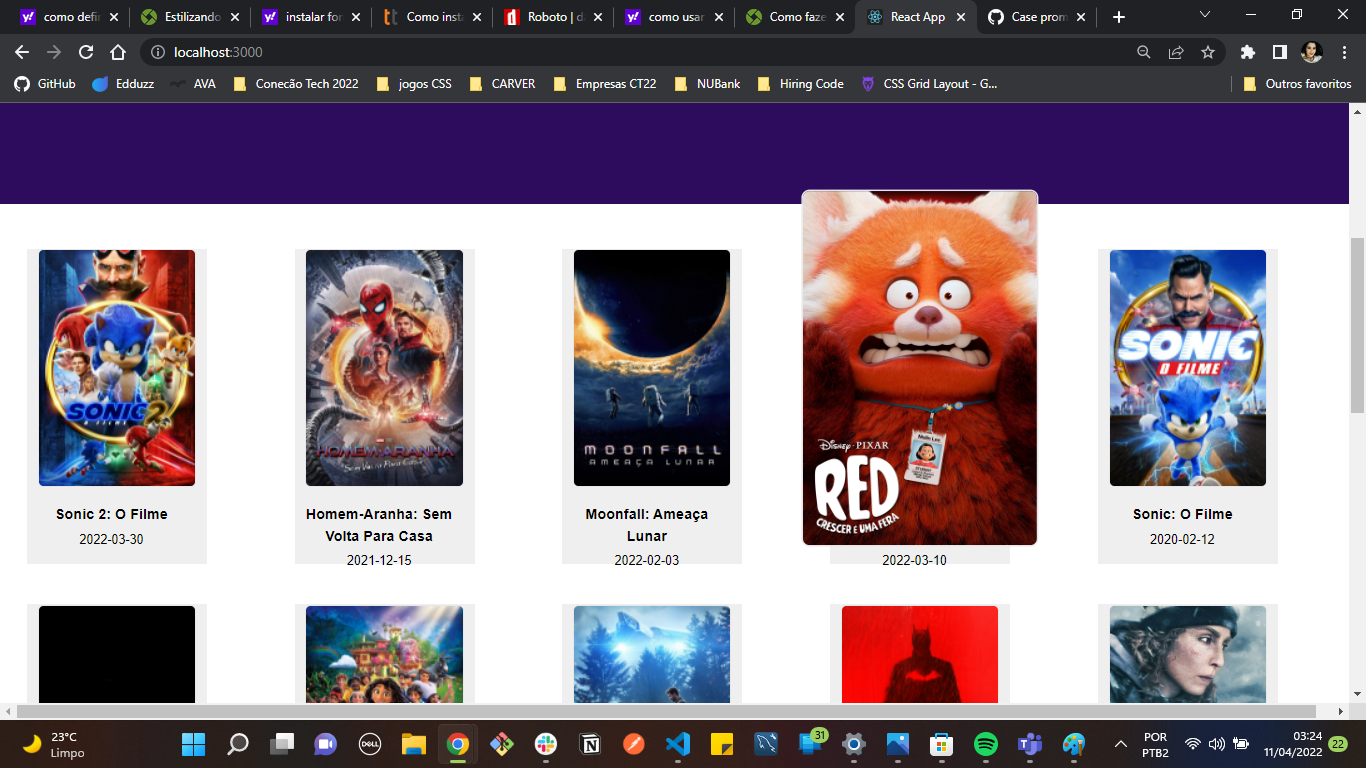Open Windows taskbar search
Screen dimensions: 1366x768
[238, 744]
